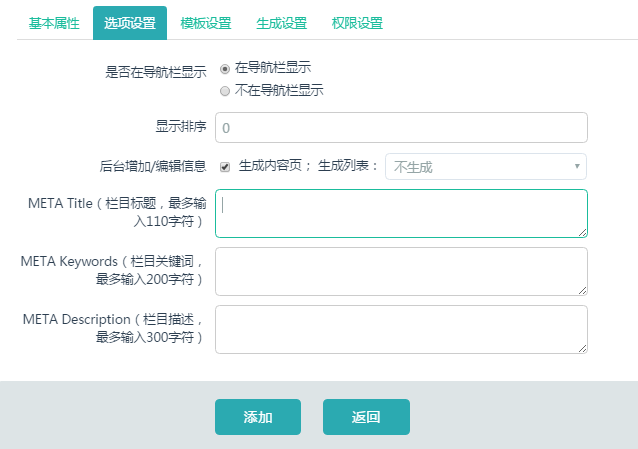Viewport: 638px width, 449px height.
Task: Click inside the META Keywords textarea
Action: (x=401, y=272)
